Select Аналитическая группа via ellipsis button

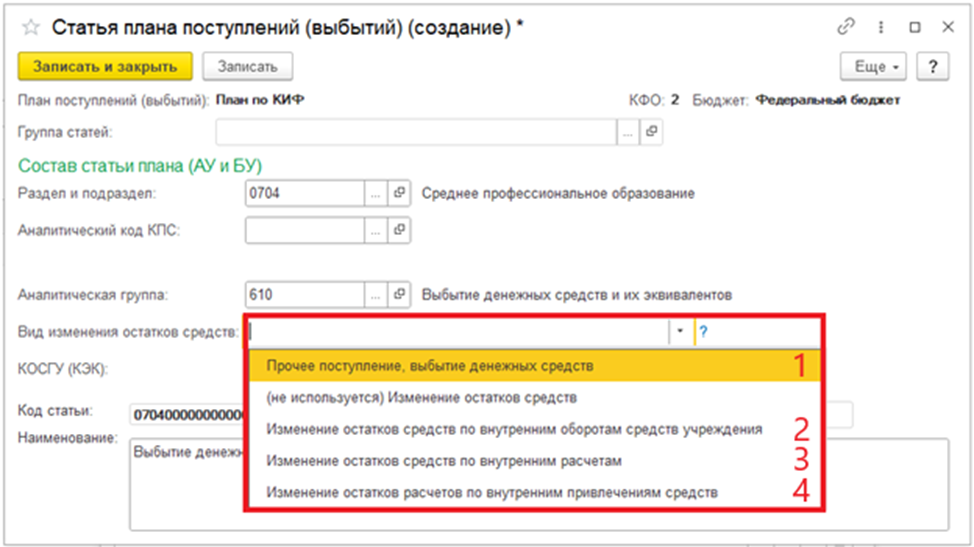(x=375, y=295)
